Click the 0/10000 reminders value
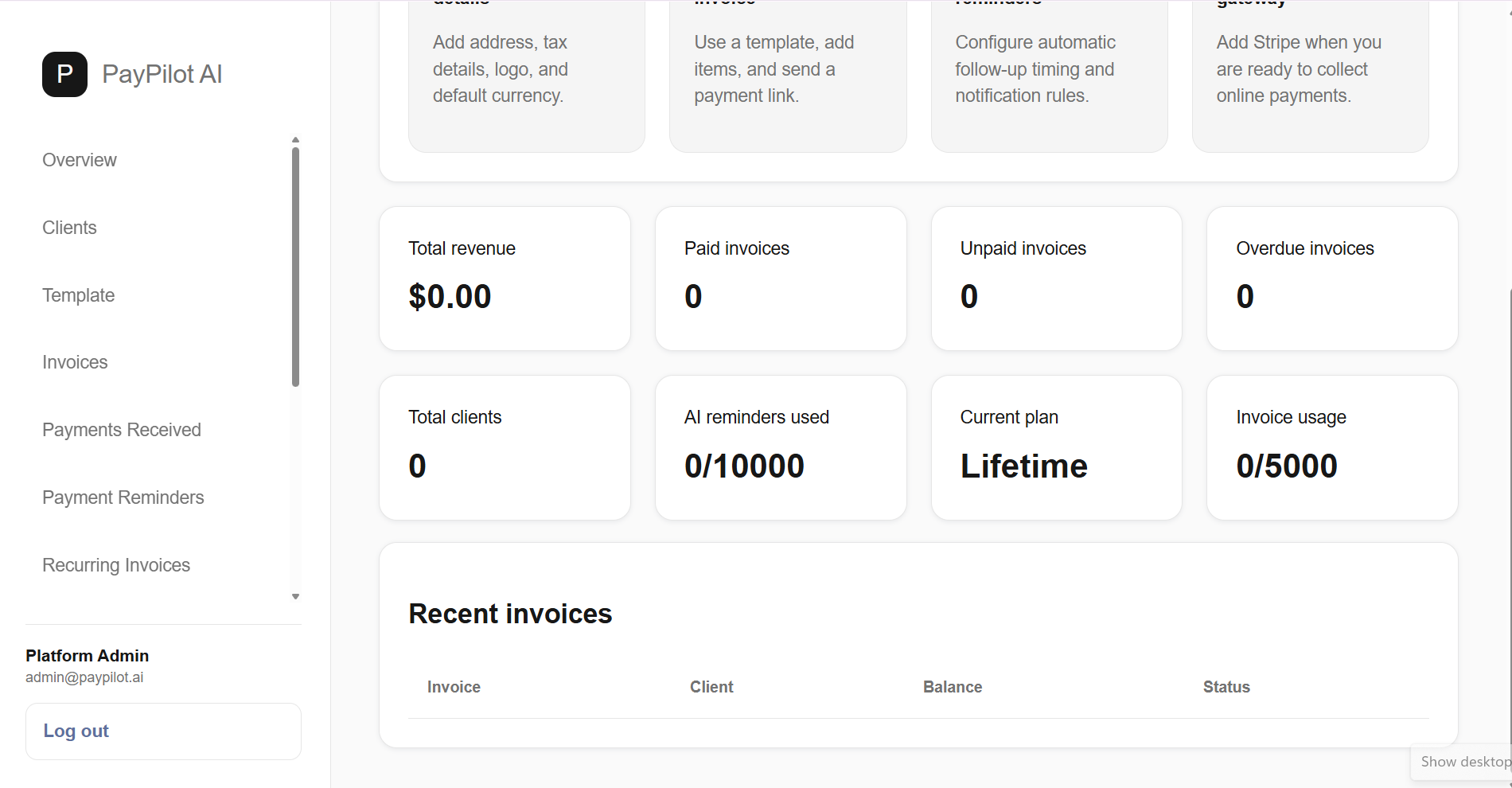 (744, 466)
